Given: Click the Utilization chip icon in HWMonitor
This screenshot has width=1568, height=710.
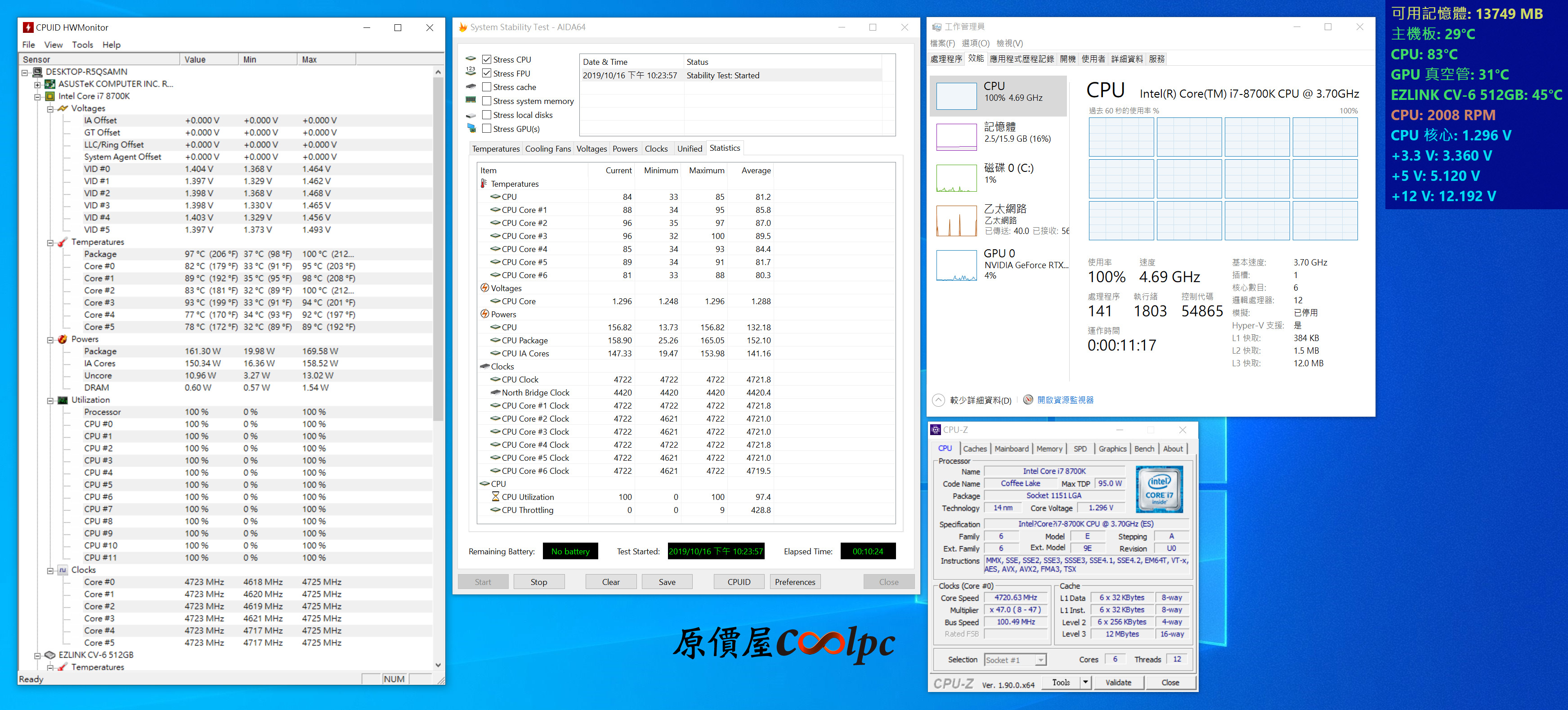Looking at the screenshot, I should [x=63, y=400].
